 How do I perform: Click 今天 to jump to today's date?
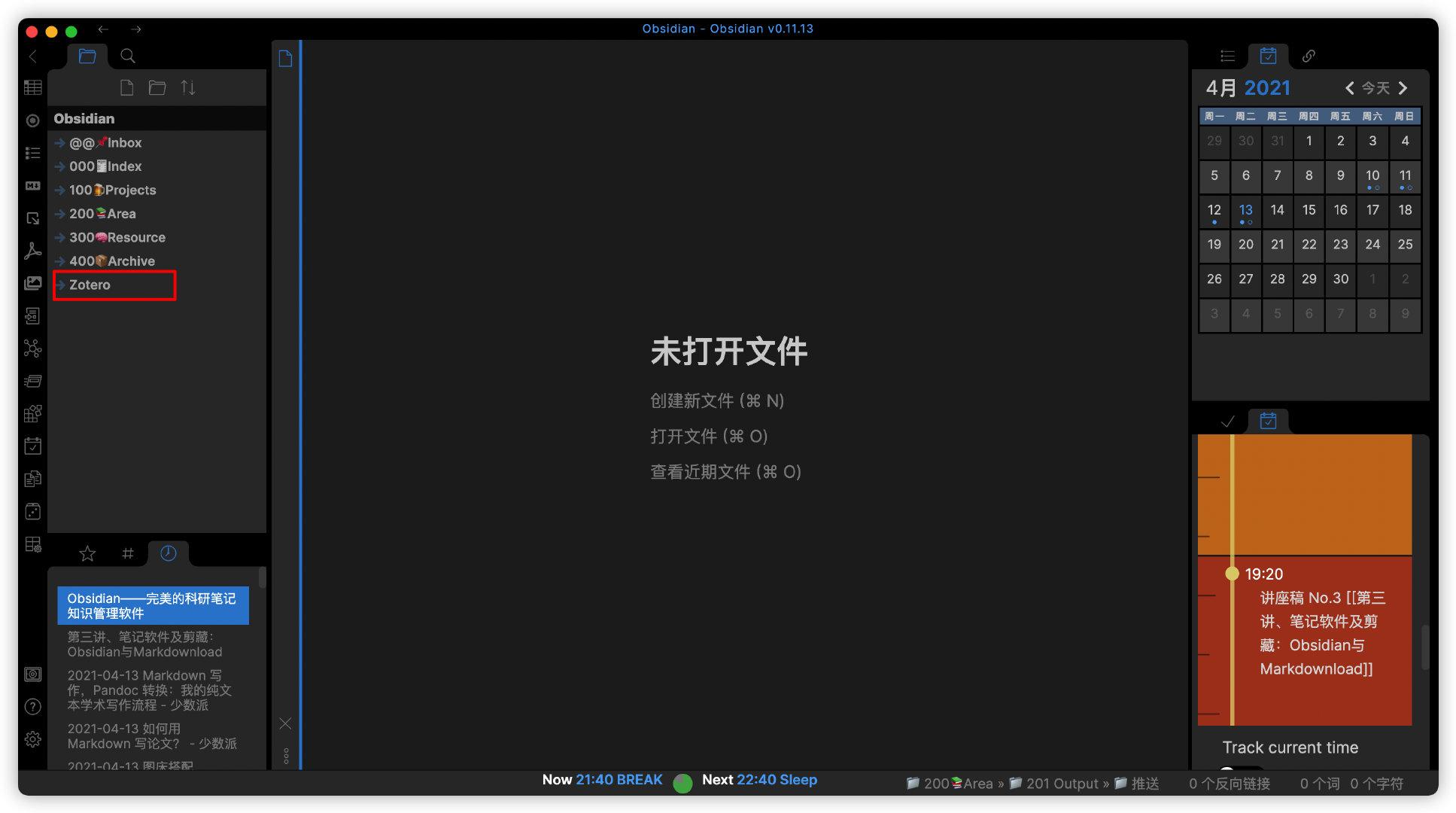coord(1375,88)
